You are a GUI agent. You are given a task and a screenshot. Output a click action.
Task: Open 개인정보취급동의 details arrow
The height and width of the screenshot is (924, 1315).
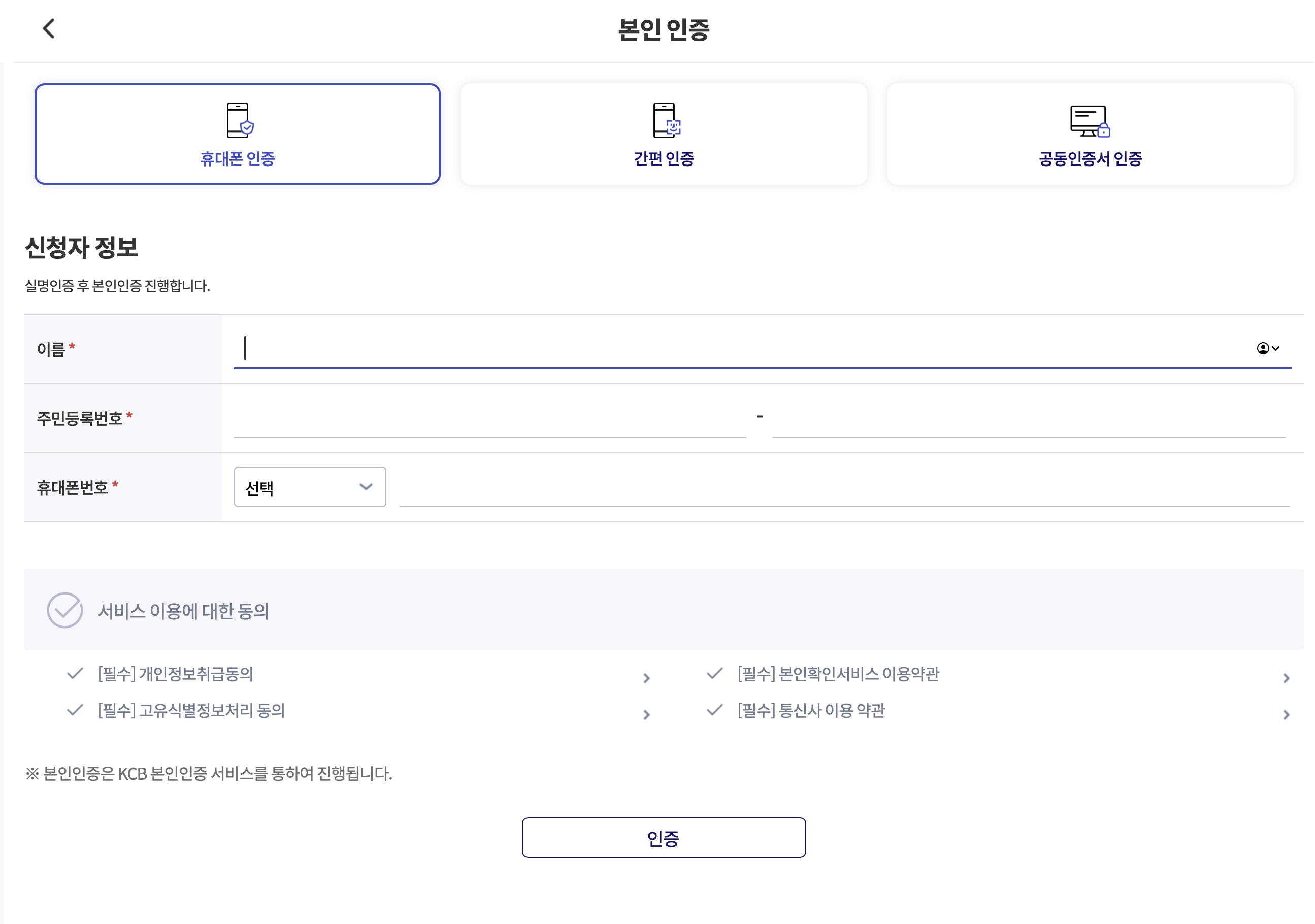pos(647,678)
